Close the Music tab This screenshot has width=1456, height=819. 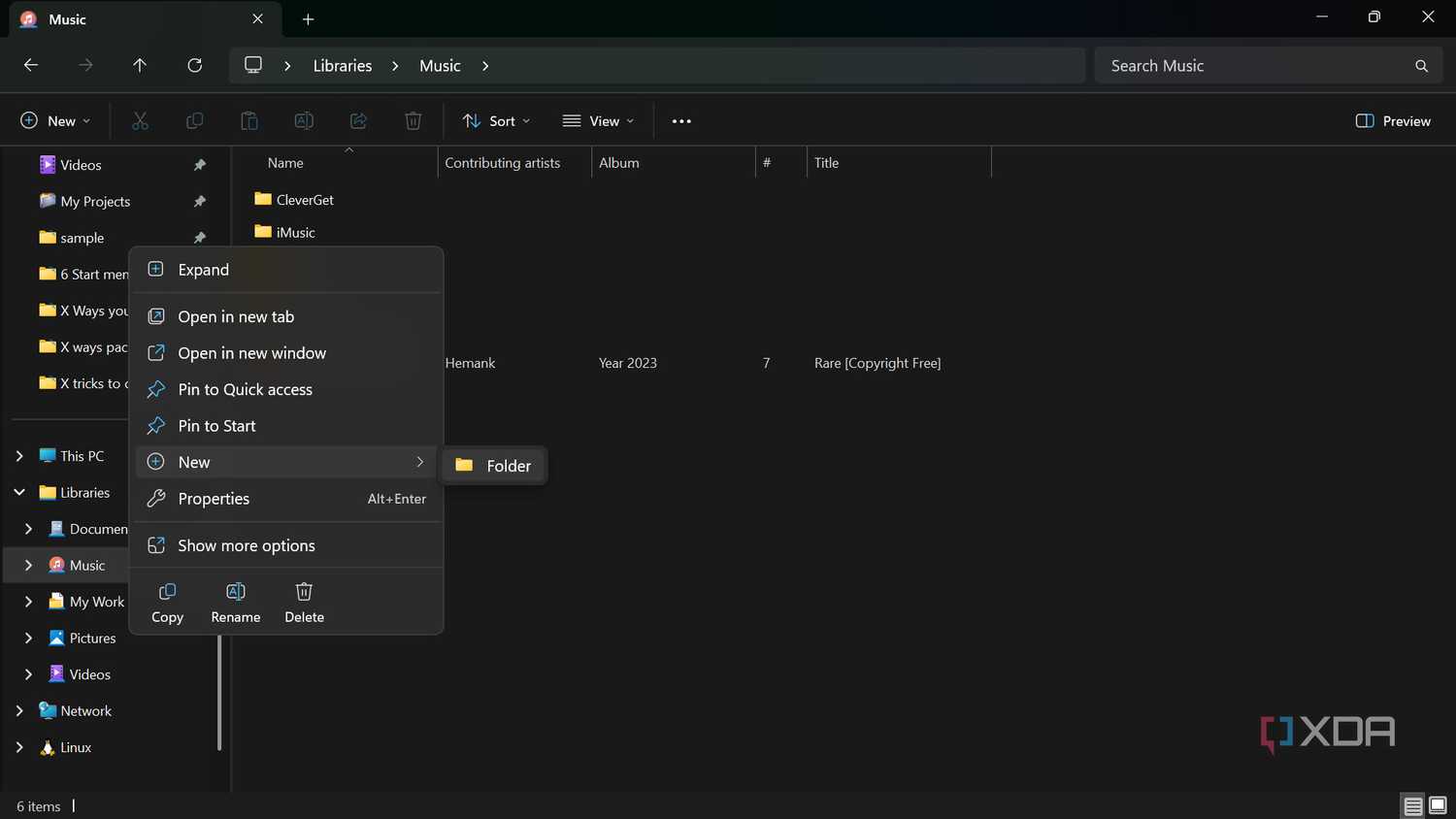[x=257, y=18]
